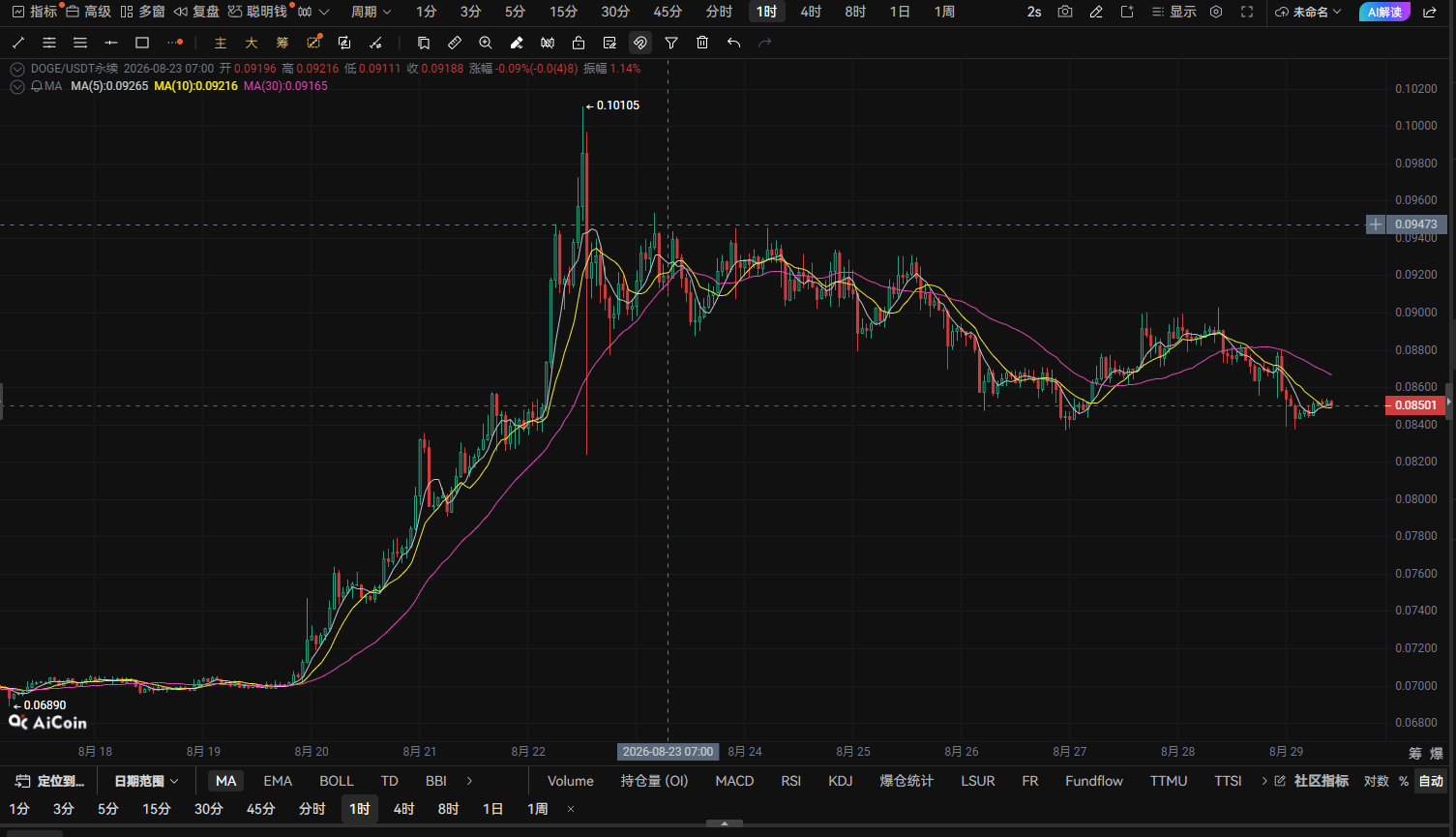1456x837 pixels.
Task: Collapse the DOGE/USDT legend row
Action: click(x=17, y=69)
